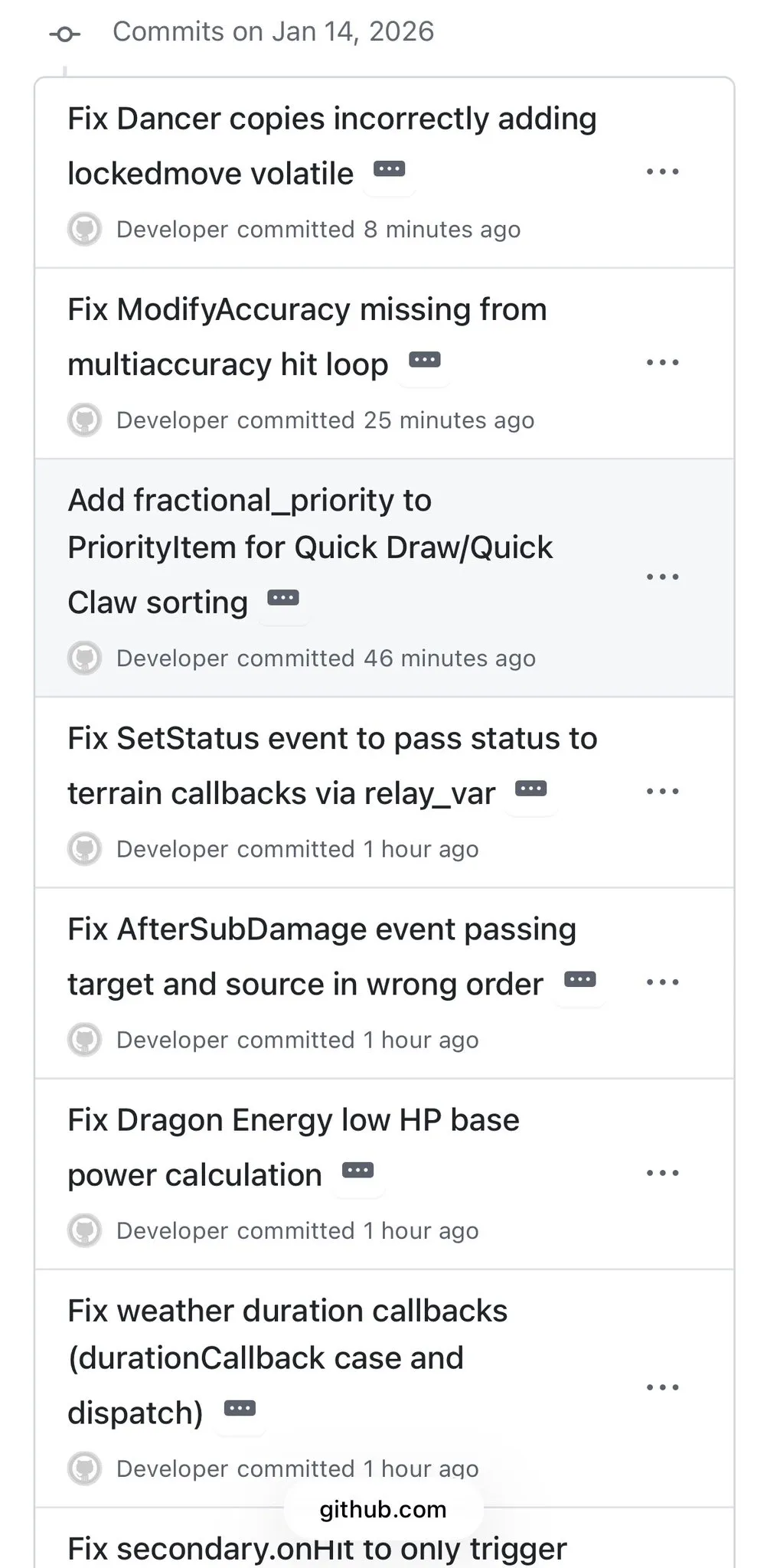
Task: Click Developer avatar on Dancer copies commit
Action: [85, 229]
